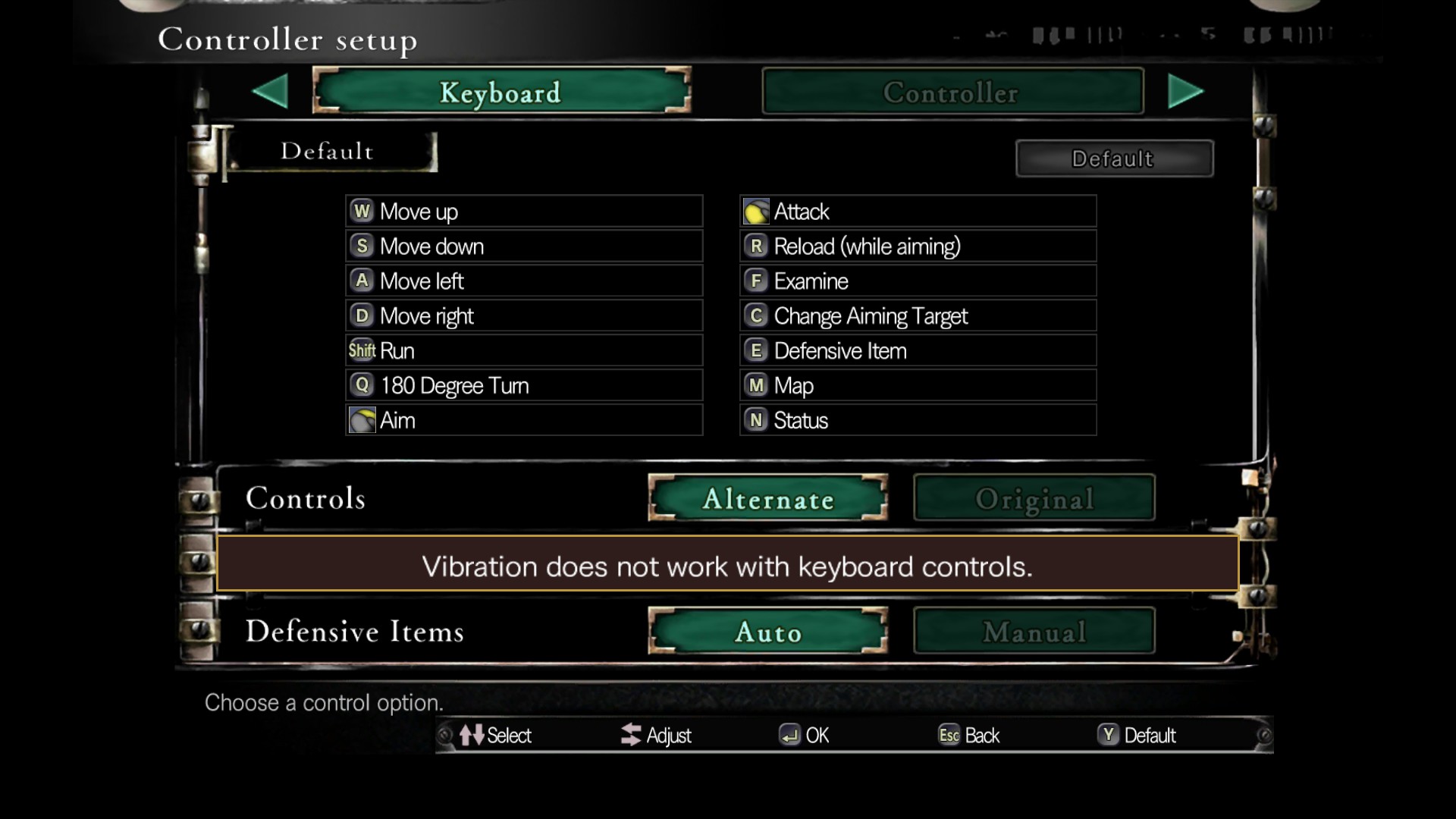Click the mouse button icon beside Attack

point(756,212)
